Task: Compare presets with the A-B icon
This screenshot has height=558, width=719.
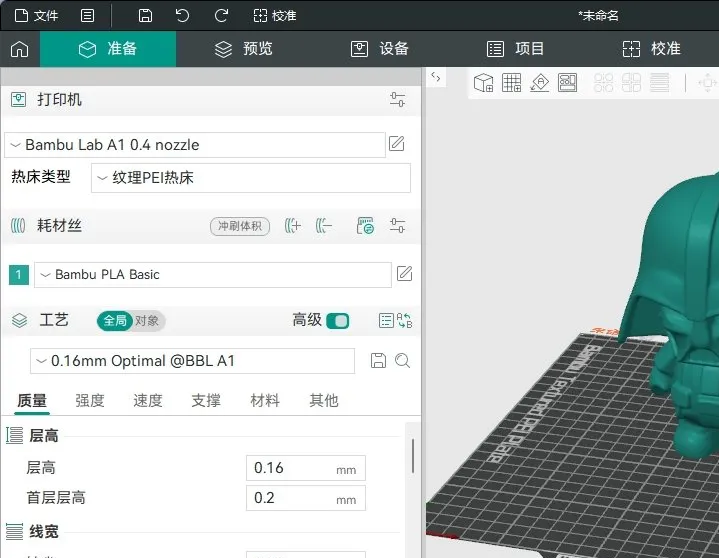Action: 404,320
